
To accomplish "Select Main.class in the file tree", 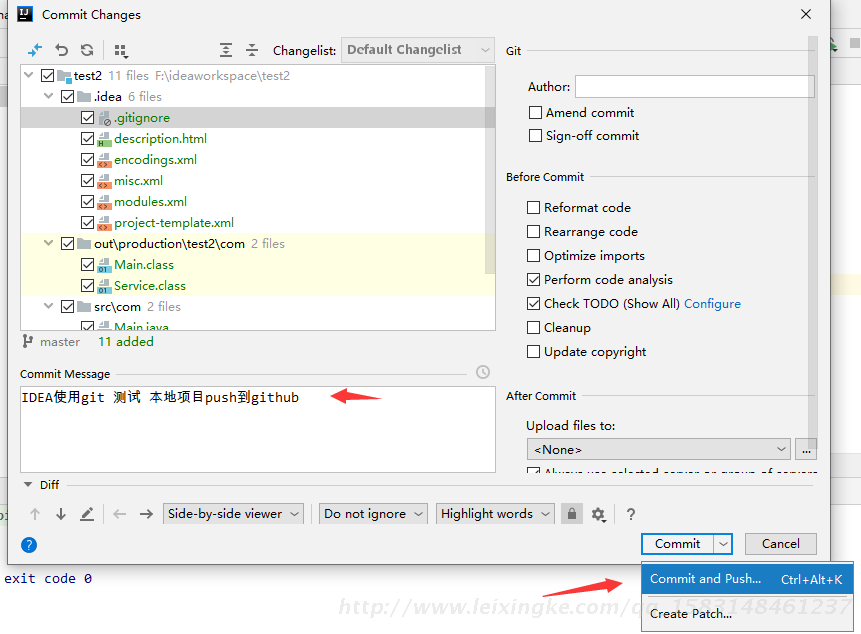I will point(144,265).
